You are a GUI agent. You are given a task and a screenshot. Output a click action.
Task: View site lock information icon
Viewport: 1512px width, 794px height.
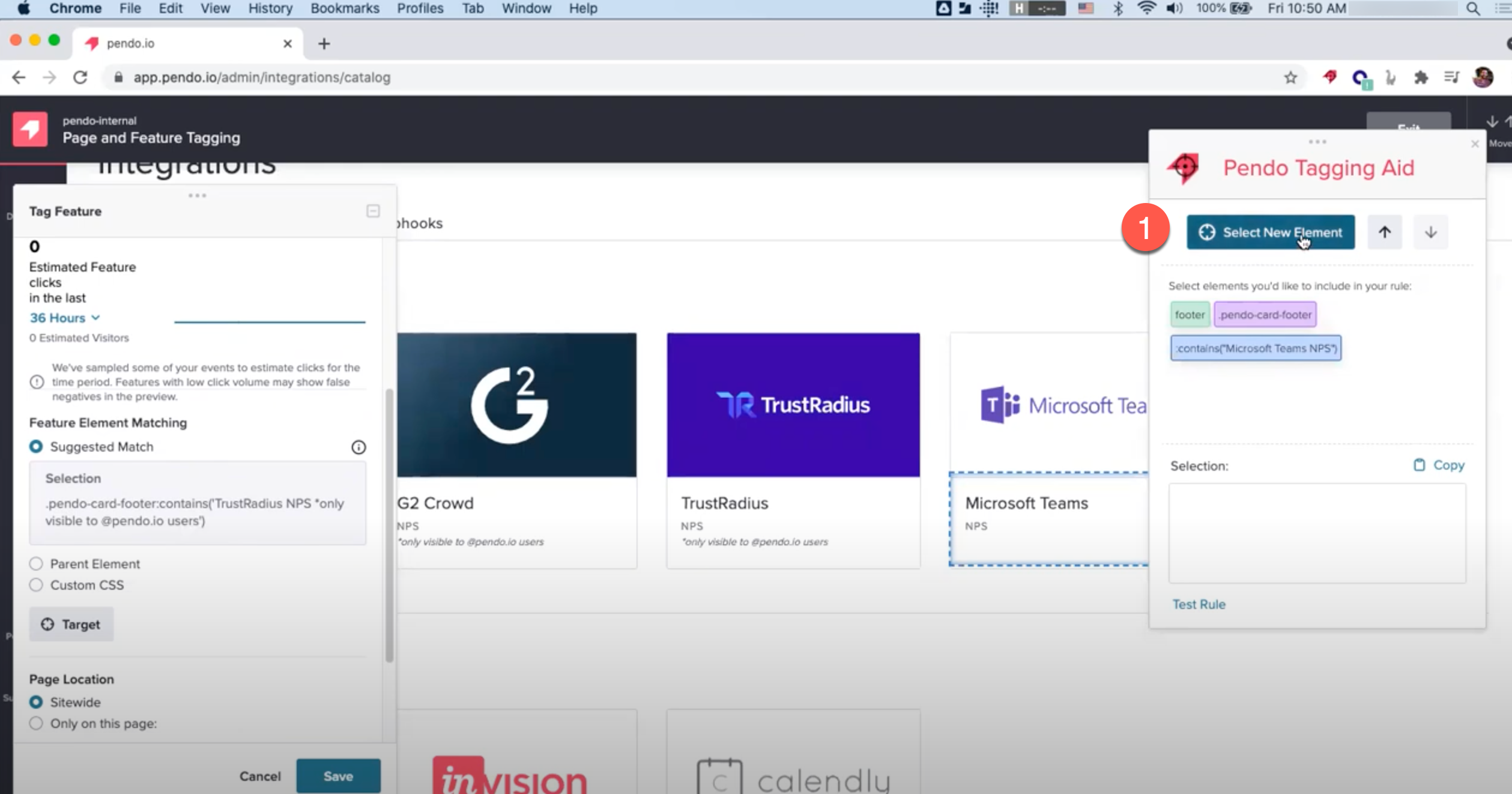point(118,77)
